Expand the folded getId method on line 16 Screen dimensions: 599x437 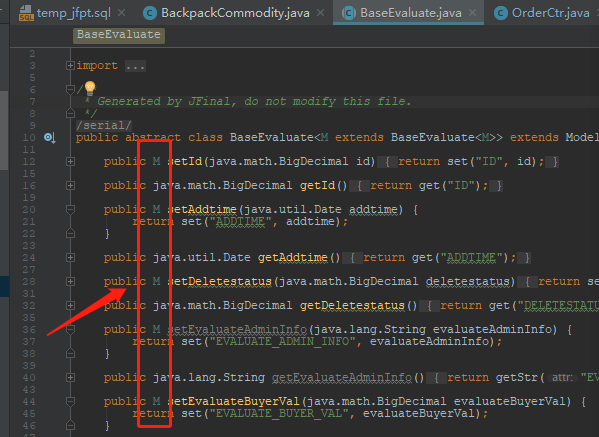point(70,186)
